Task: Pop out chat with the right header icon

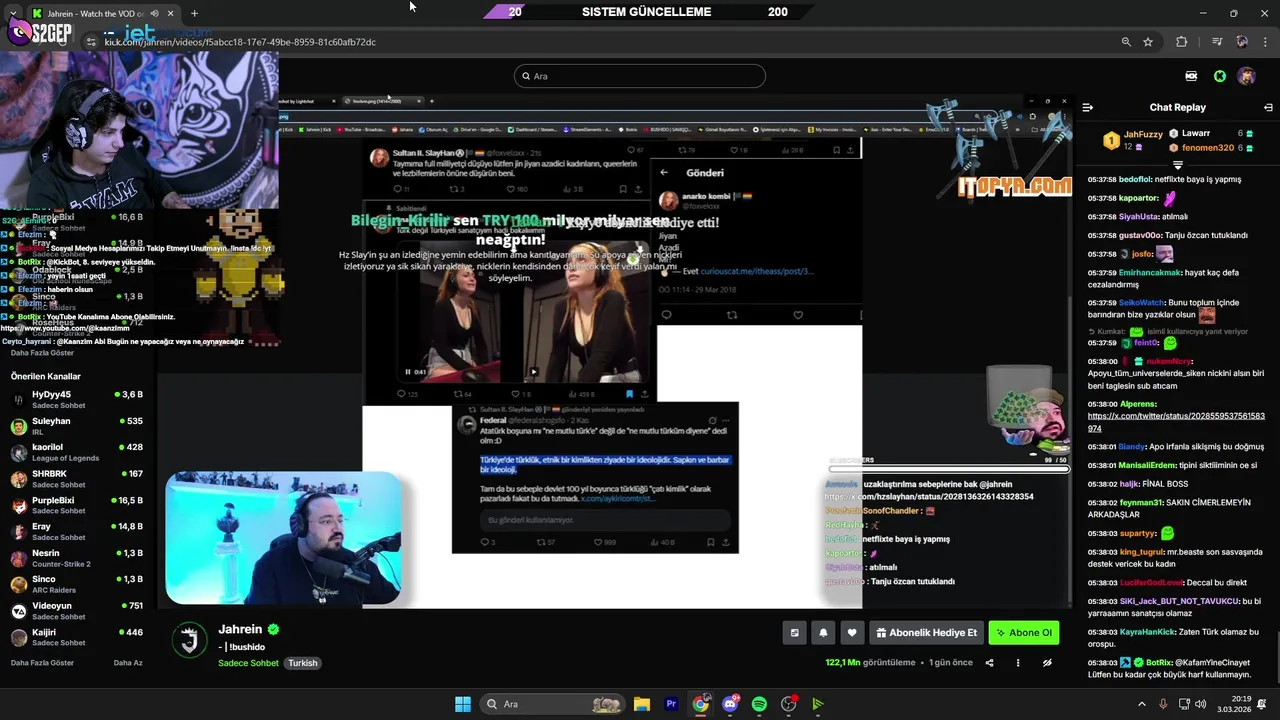Action: coord(1268,107)
